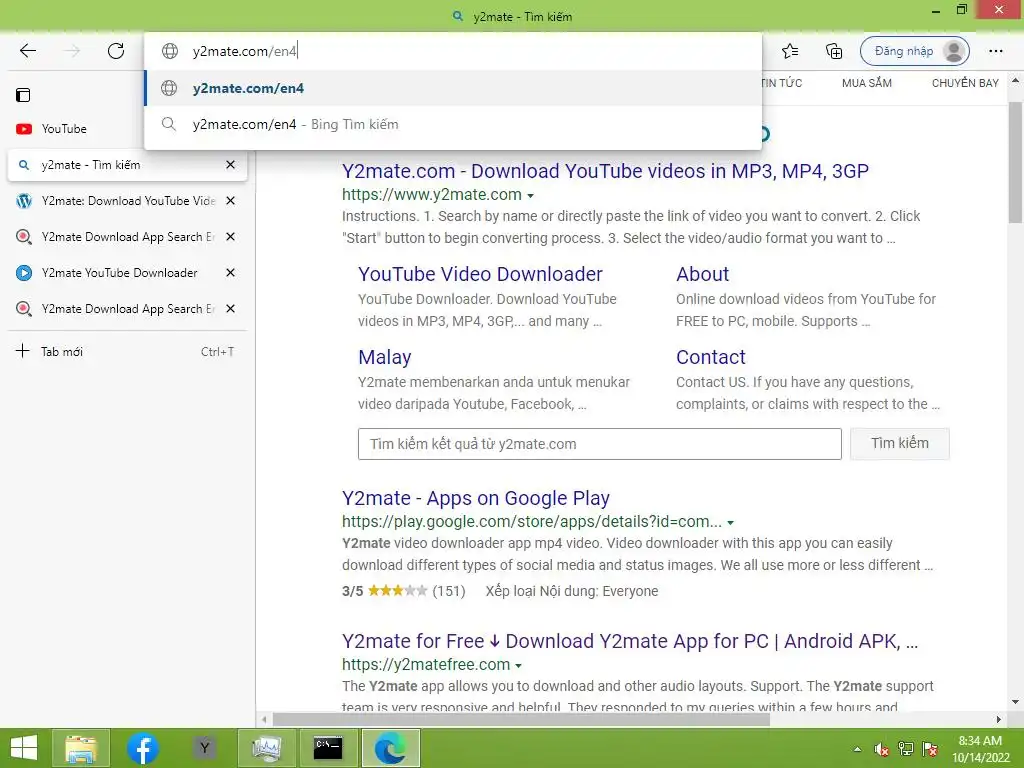Click muted volume tray icon
The image size is (1024, 768).
point(881,749)
